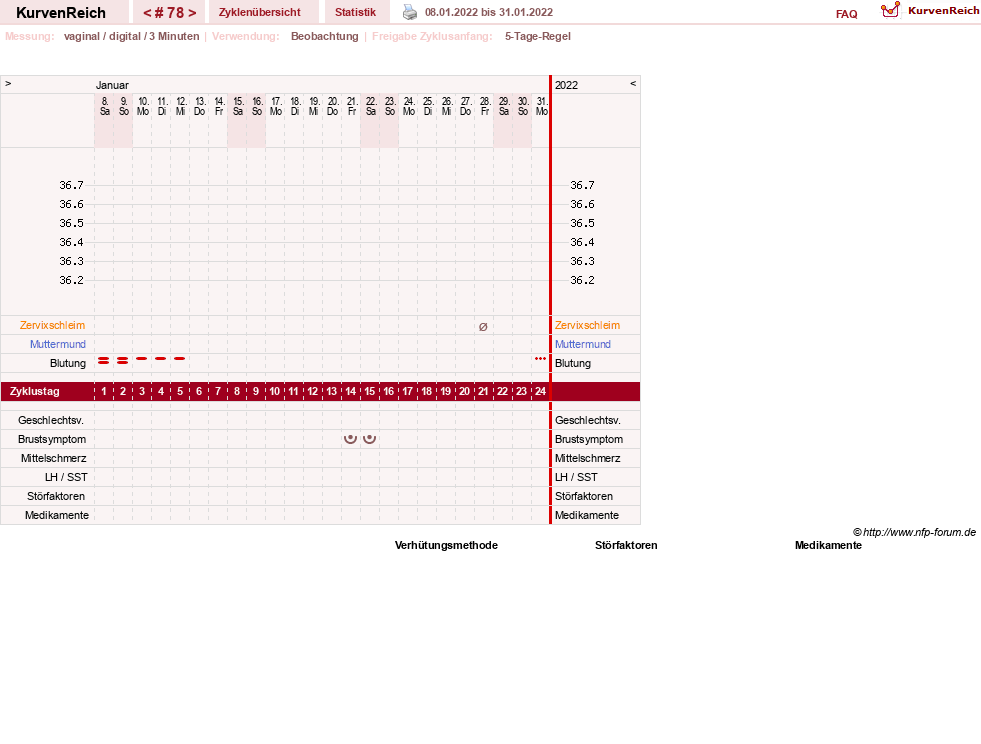
Task: Click the KurvenReich brand link at top right
Action: coord(943,11)
